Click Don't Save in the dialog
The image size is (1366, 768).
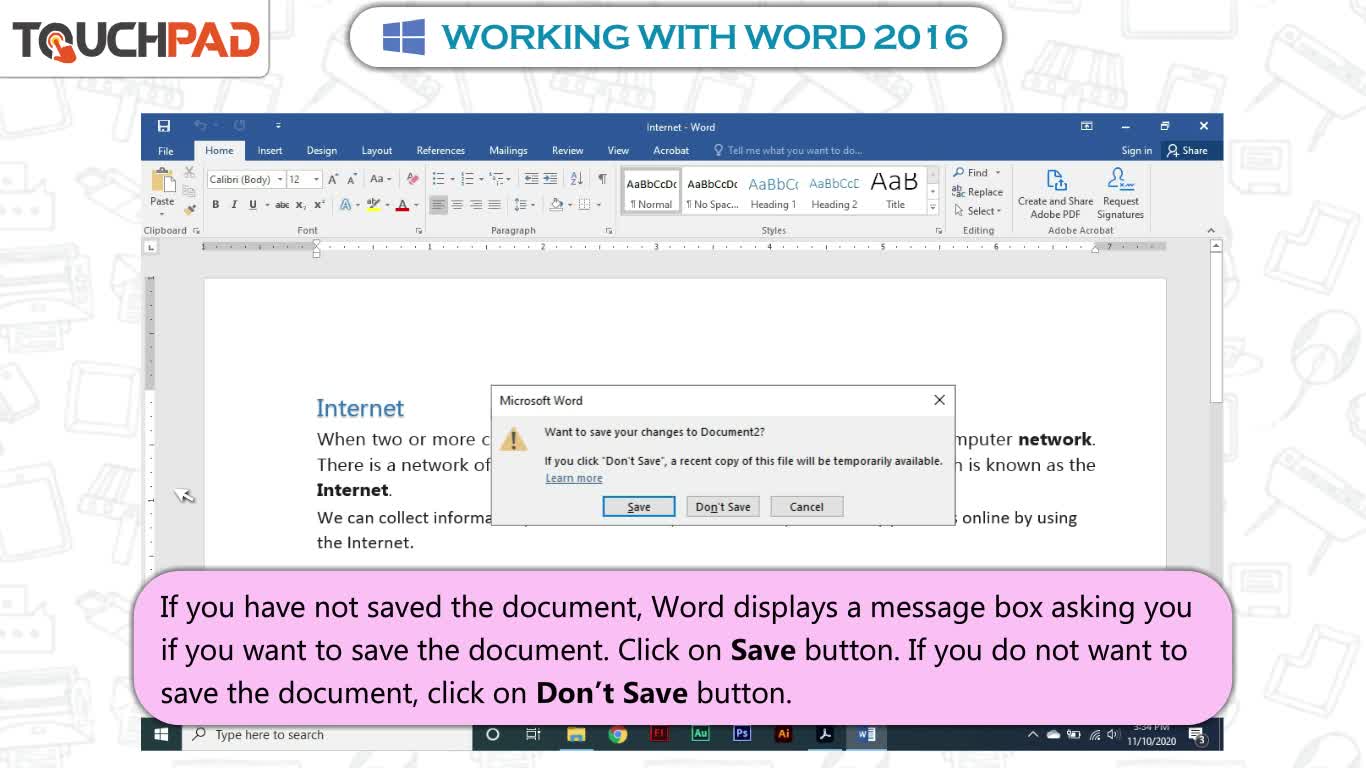click(723, 507)
